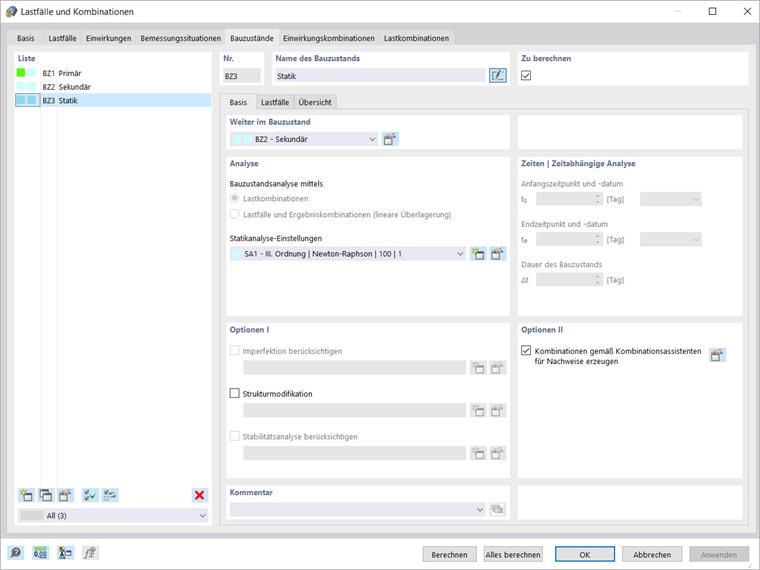The image size is (760, 570).
Task: Open the Einwirkungskombinationen tab
Action: point(329,38)
